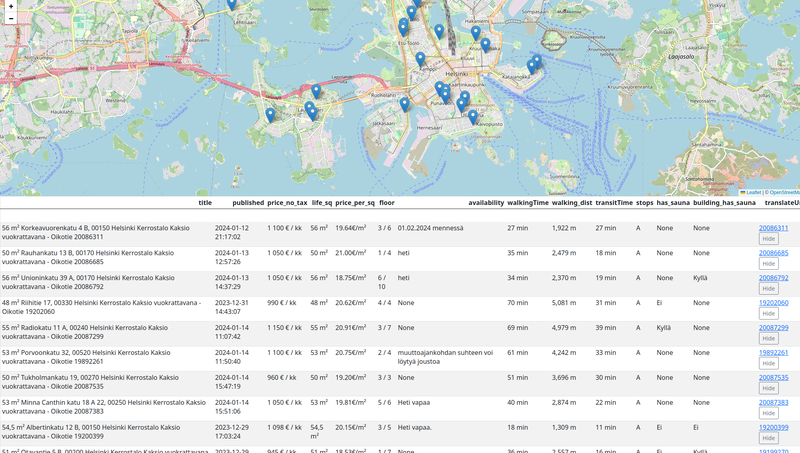Click the 'price_per_sq' column header
Screen dimensions: 800x453
(355, 203)
